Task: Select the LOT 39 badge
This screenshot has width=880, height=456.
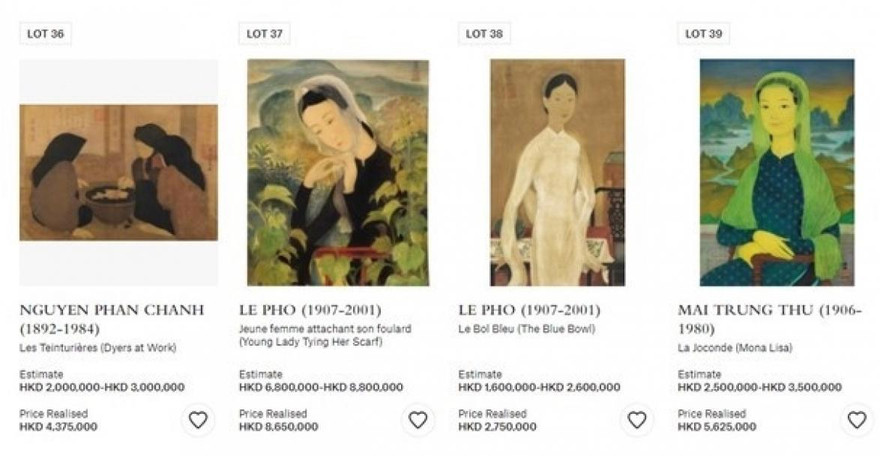Action: coord(704,34)
